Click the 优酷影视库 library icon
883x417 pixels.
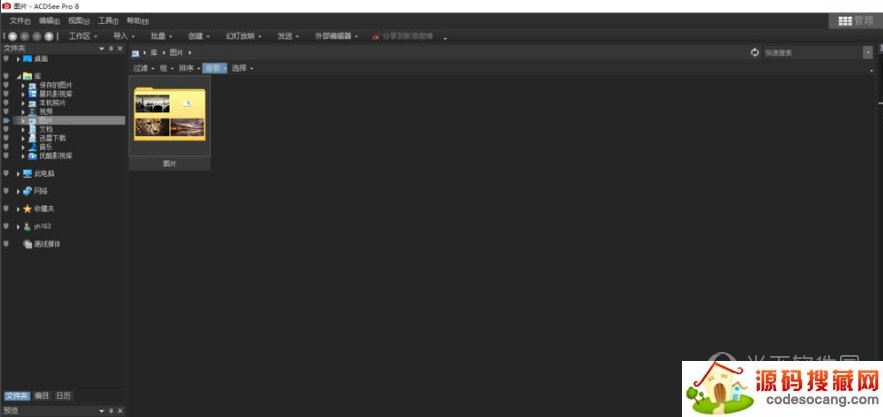coord(33,156)
